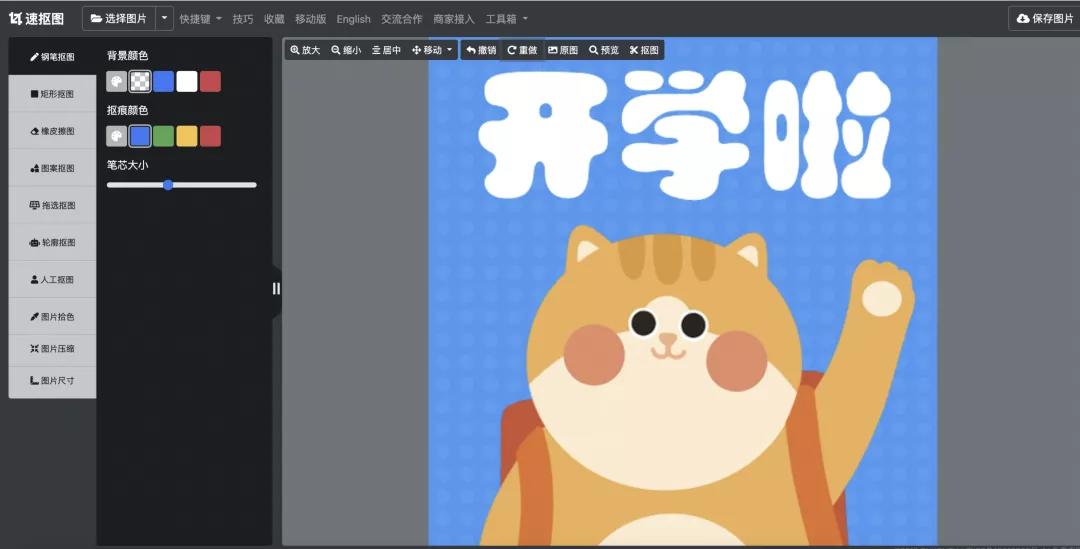Open the 快捷键 dropdown menu

click(200, 19)
